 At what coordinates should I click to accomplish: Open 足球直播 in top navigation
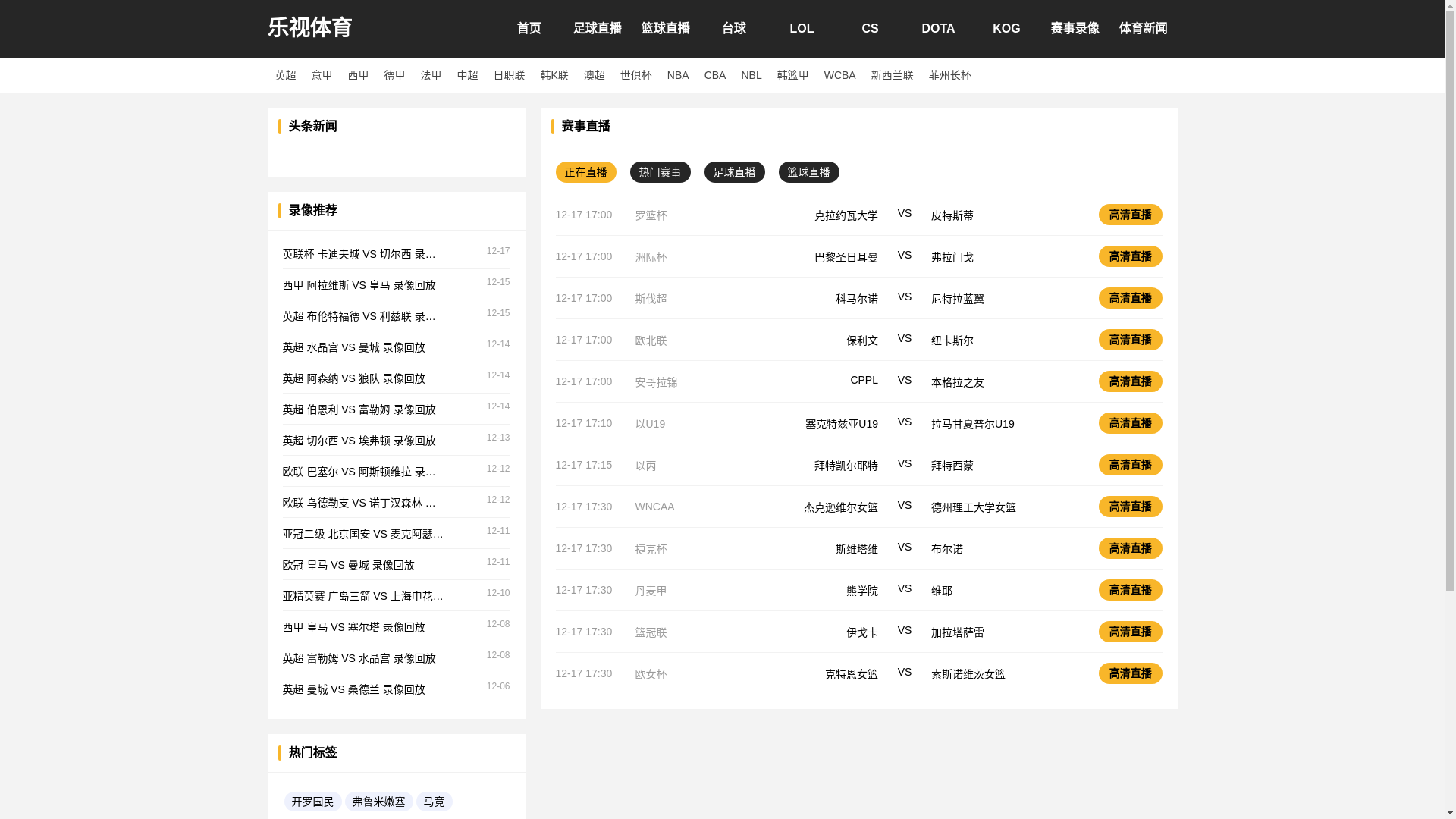point(598,29)
